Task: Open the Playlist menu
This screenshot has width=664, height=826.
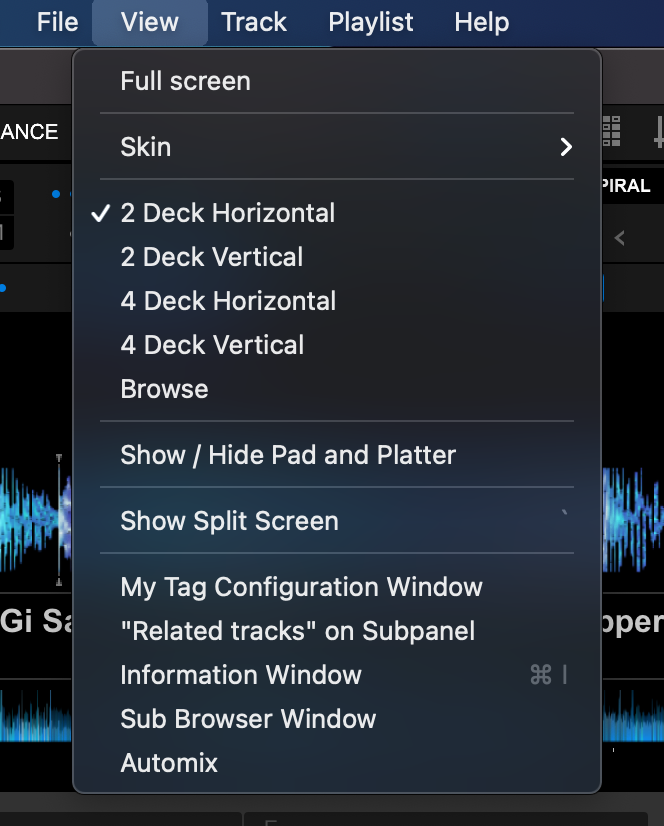Action: [371, 22]
